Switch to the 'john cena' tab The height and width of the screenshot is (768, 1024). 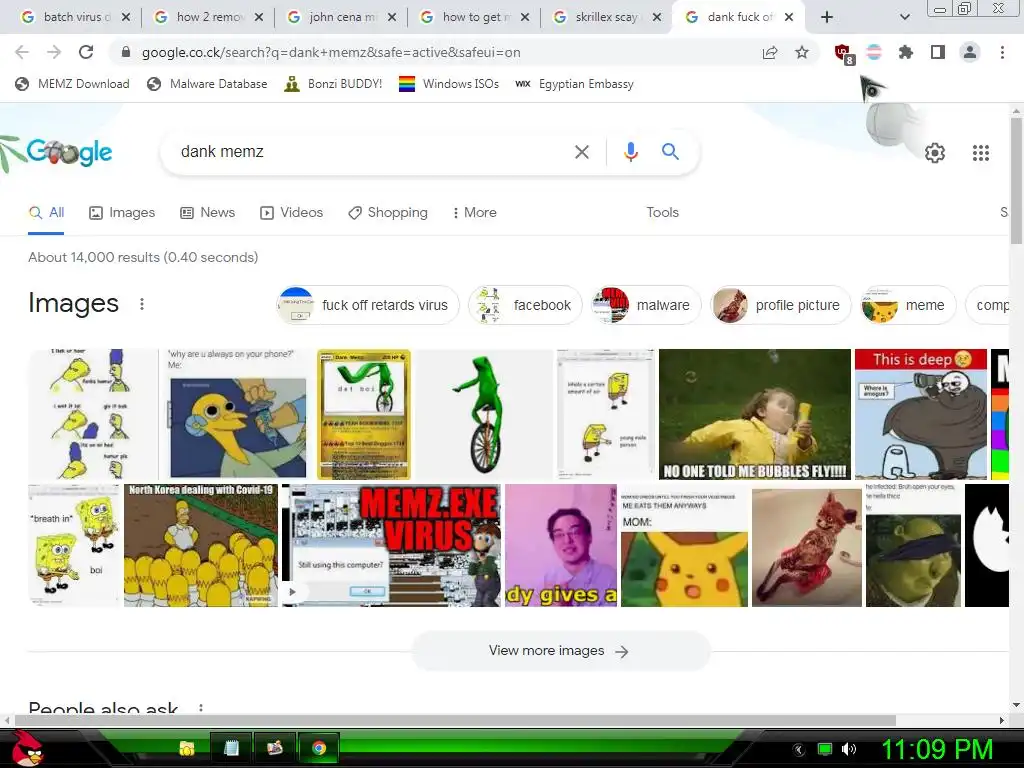340,17
